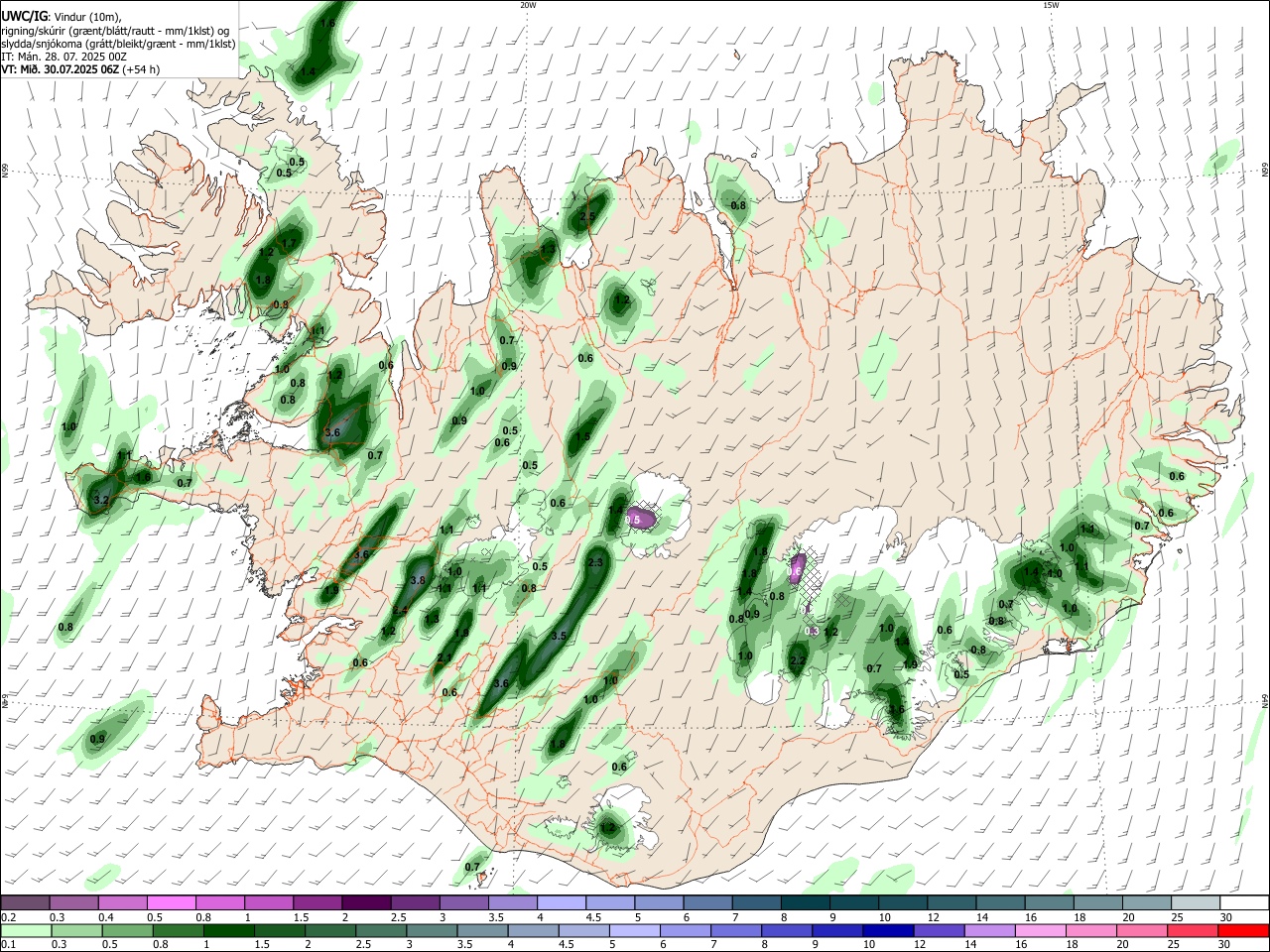The width and height of the screenshot is (1270, 952).
Task: Click the white "0.5" on the purple snow patch
Action: pos(633,519)
